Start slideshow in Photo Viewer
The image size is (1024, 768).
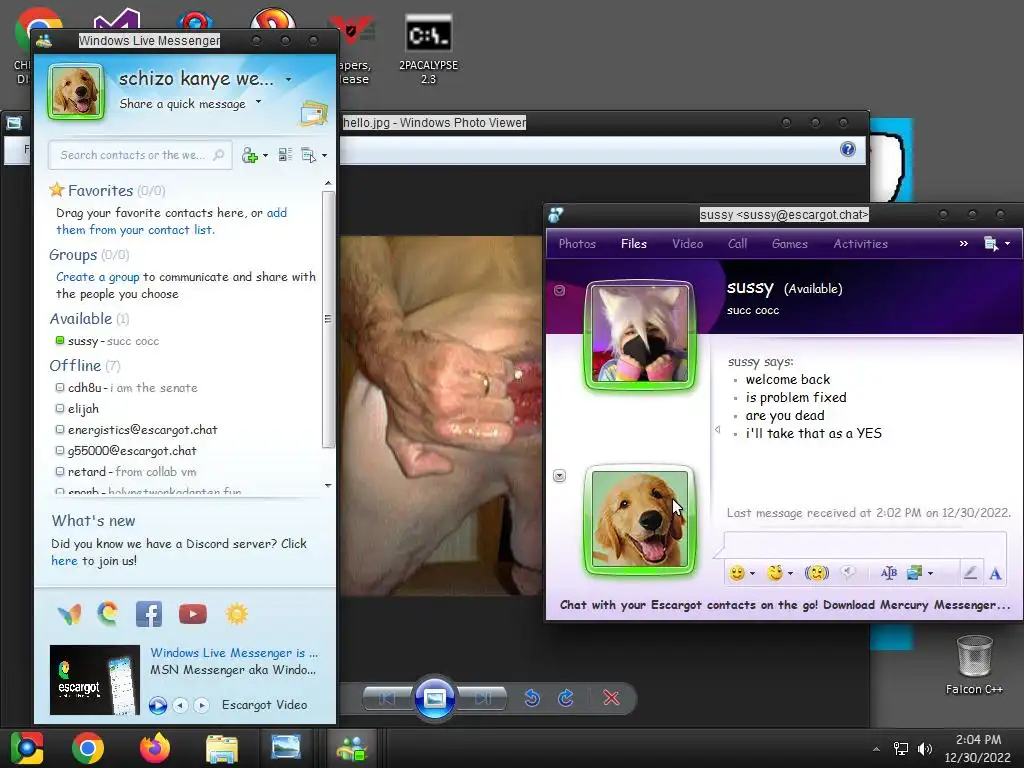point(435,698)
